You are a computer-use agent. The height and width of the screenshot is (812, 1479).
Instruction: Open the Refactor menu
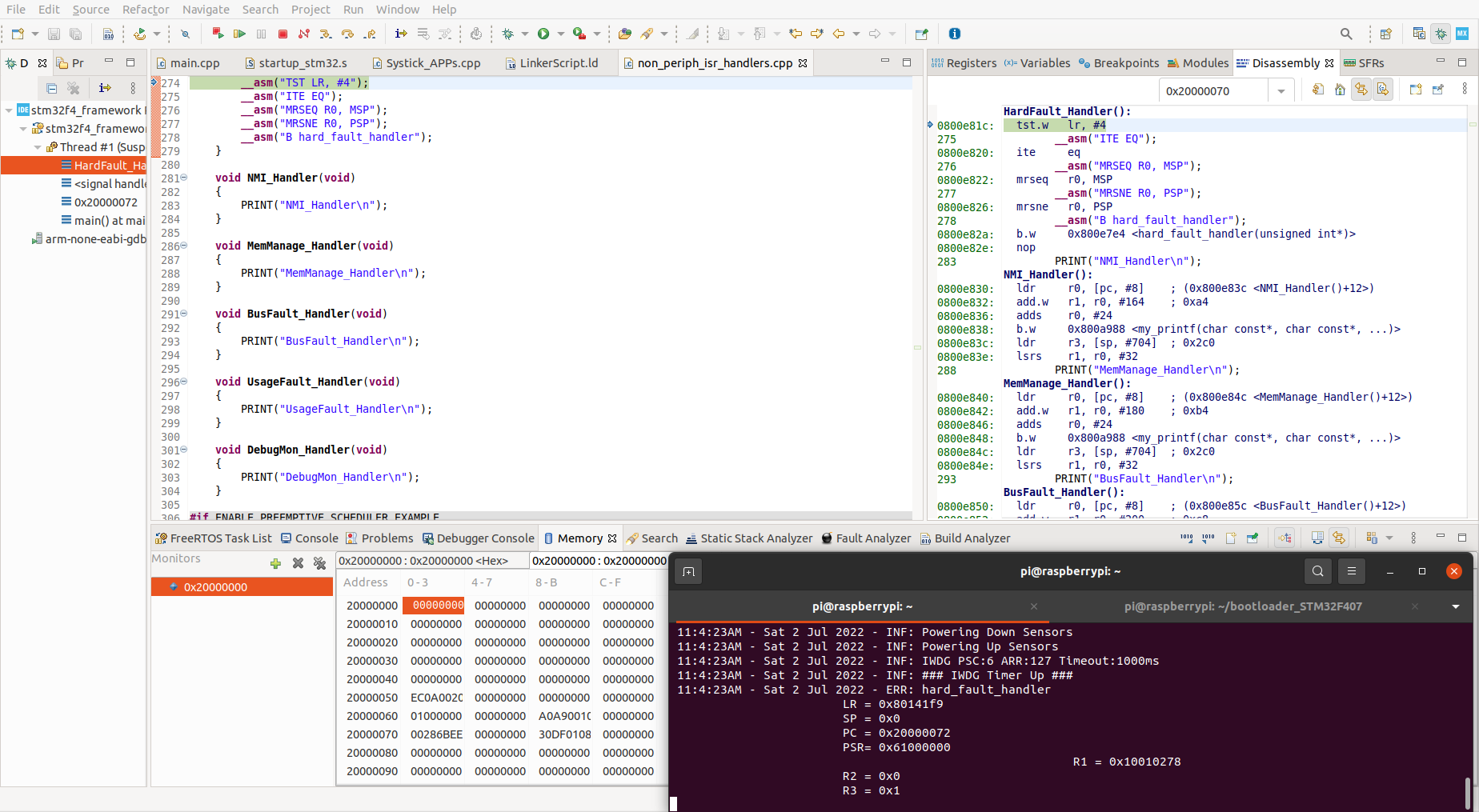145,10
